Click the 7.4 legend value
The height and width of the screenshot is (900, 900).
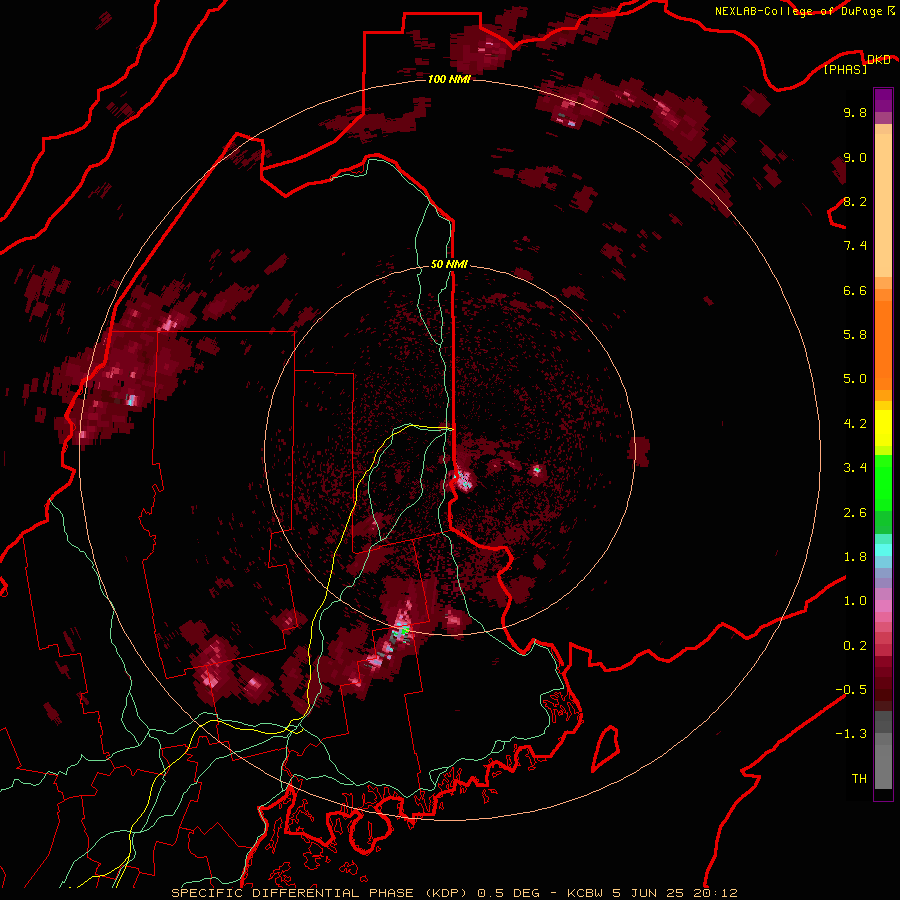[x=855, y=246]
